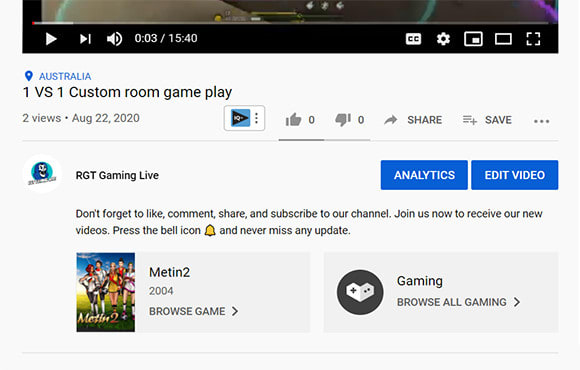
Task: Click BROWSE ALL GAMING link
Action: click(x=452, y=302)
